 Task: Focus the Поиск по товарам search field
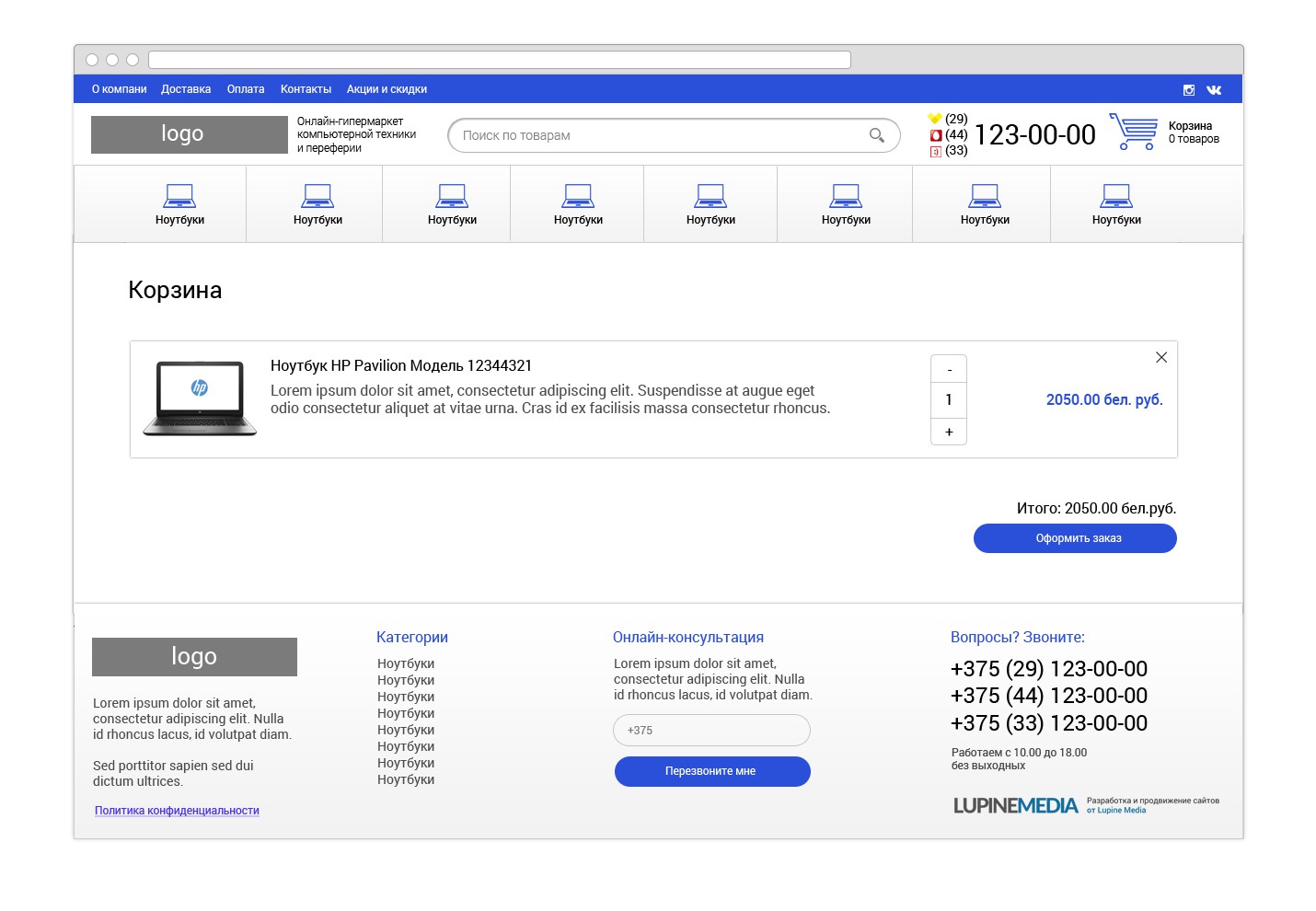pos(674,135)
